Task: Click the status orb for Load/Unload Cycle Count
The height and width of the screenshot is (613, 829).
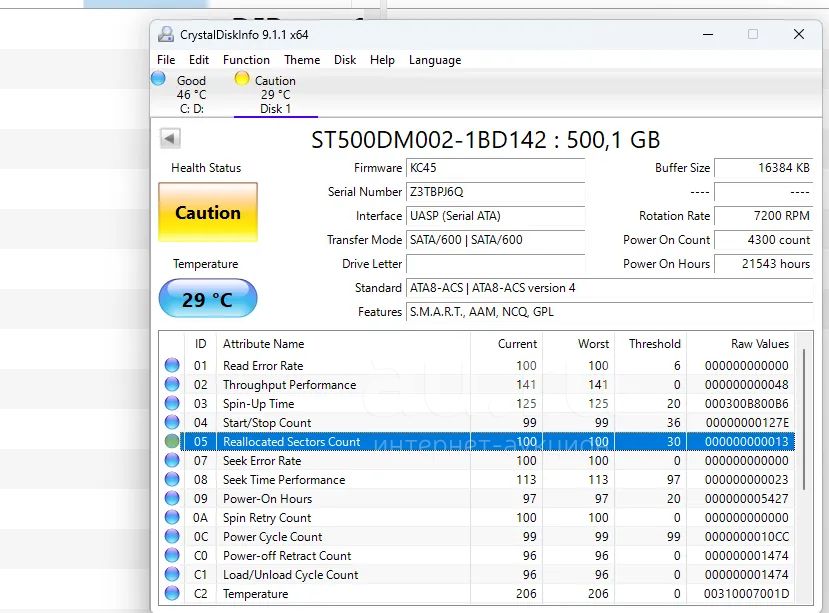Action: tap(172, 574)
